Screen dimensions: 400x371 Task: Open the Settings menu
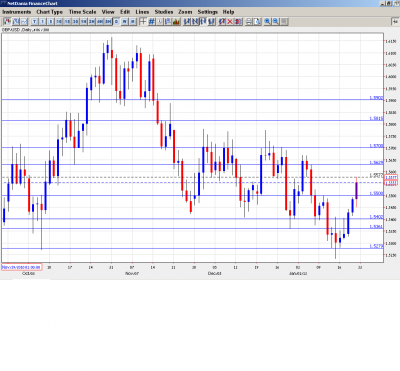coord(208,12)
